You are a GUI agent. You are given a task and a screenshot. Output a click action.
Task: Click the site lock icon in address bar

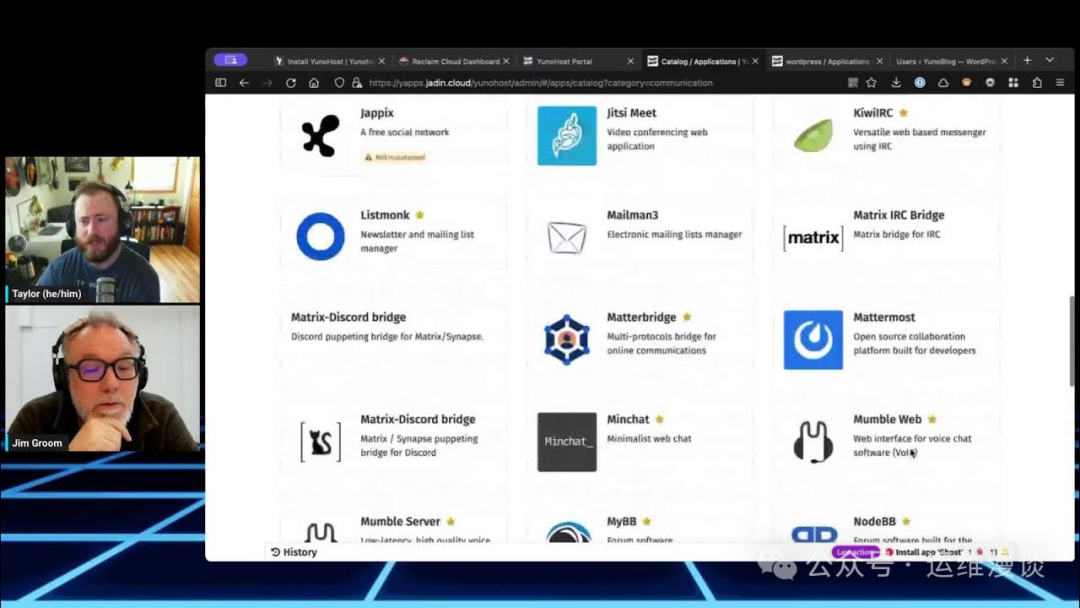[x=357, y=83]
